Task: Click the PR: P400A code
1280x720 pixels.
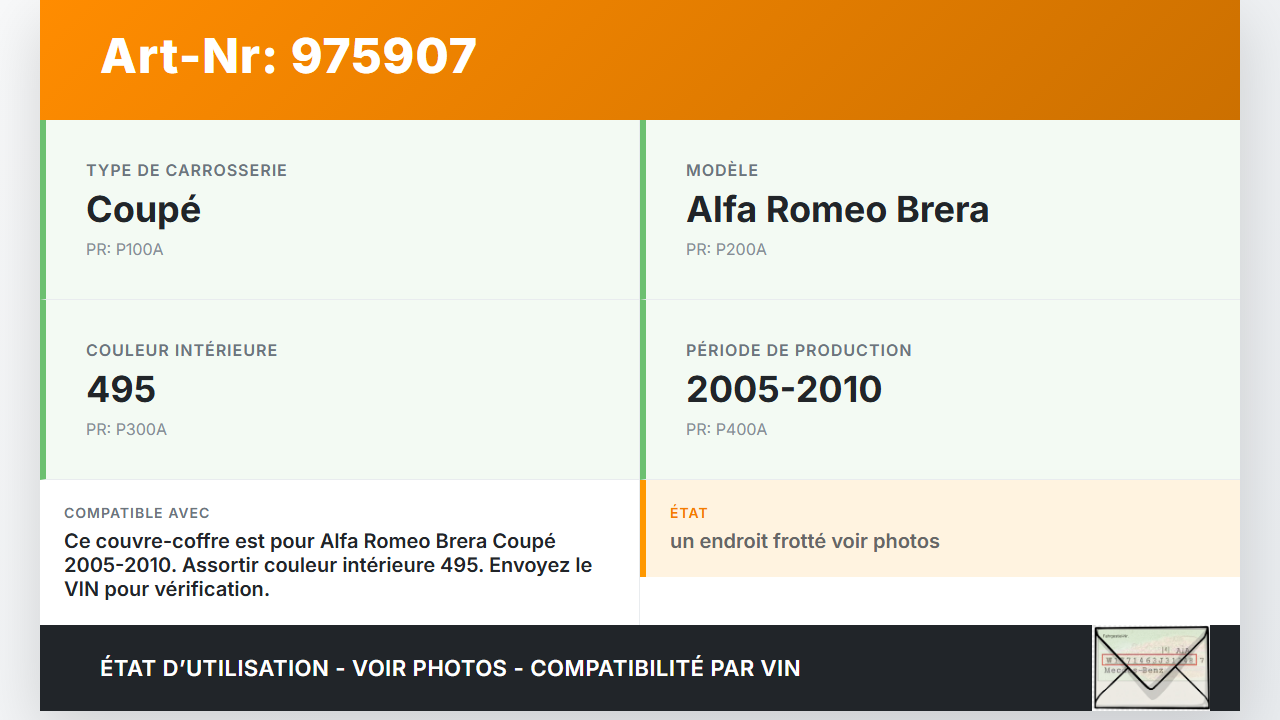Action: (726, 429)
